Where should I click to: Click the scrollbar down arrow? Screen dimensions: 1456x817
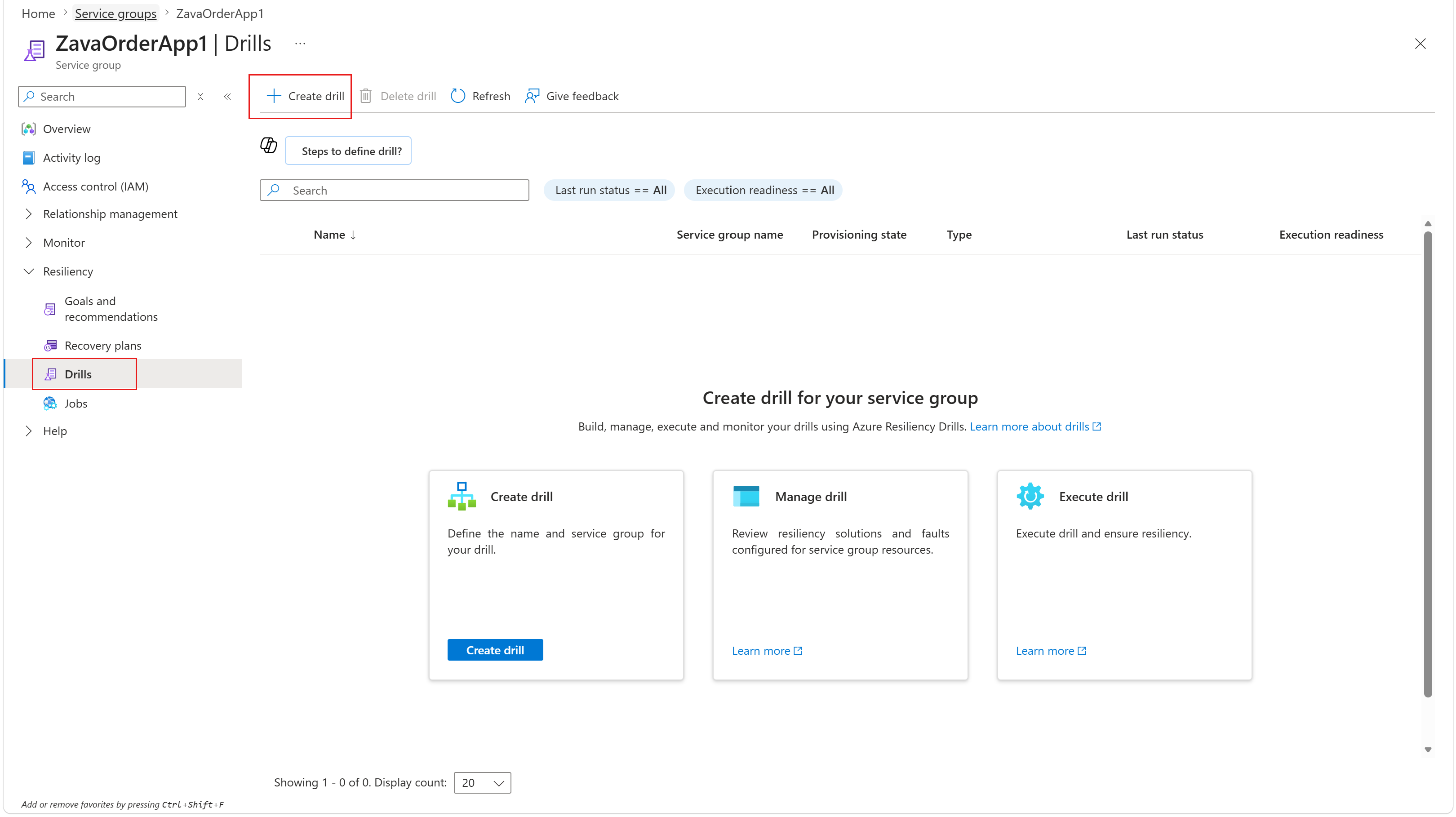1428,750
